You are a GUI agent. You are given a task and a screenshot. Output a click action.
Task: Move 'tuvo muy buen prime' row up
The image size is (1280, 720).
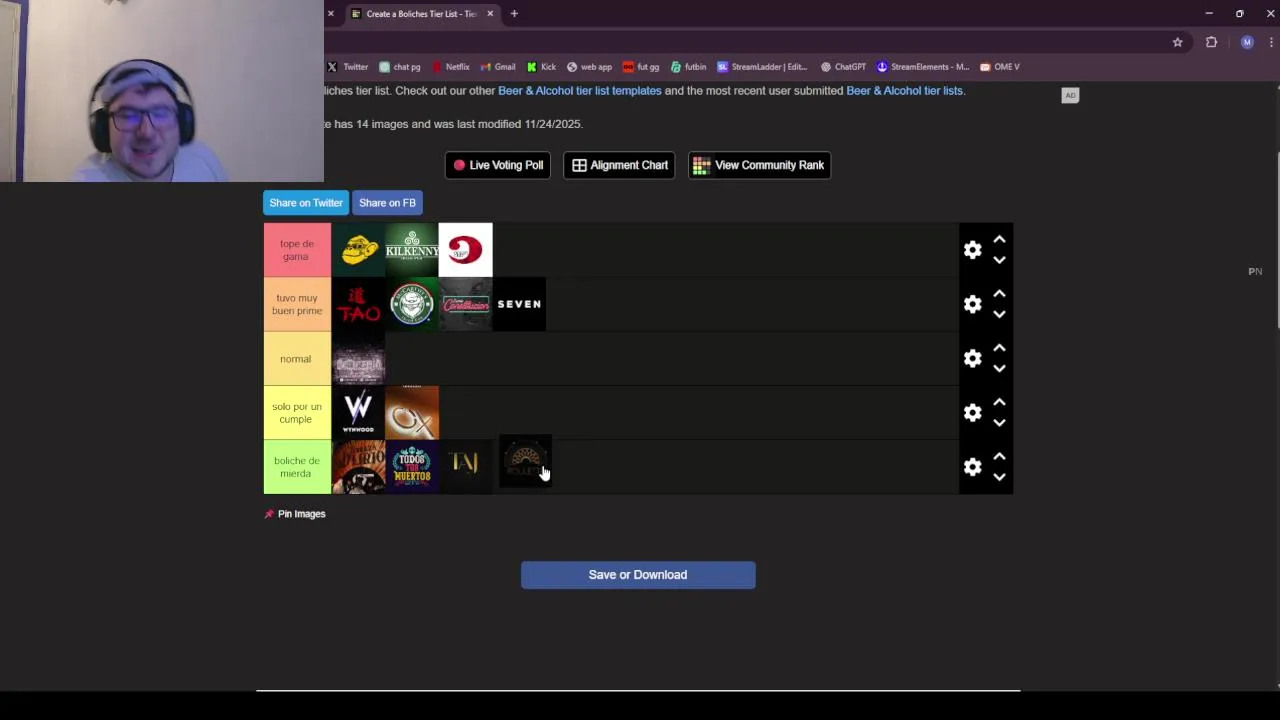tap(999, 294)
